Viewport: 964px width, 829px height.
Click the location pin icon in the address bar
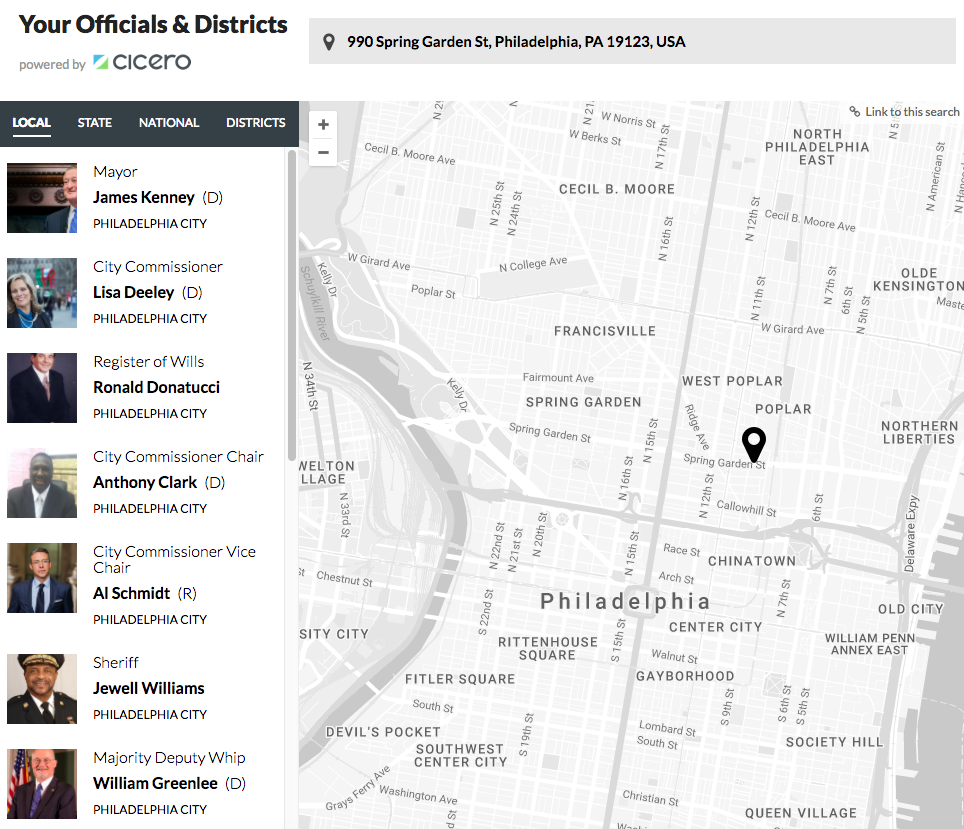click(x=328, y=42)
